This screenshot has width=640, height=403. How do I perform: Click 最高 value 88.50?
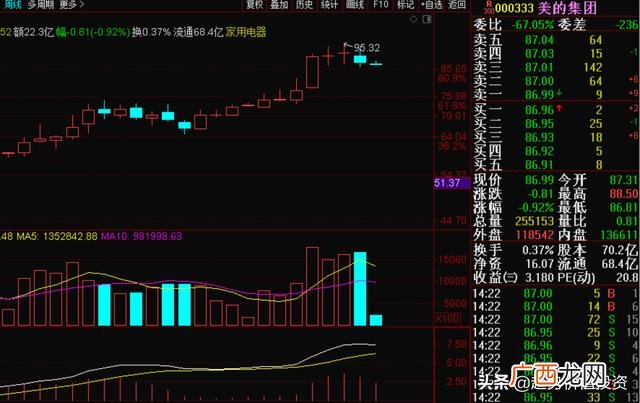[x=624, y=194]
